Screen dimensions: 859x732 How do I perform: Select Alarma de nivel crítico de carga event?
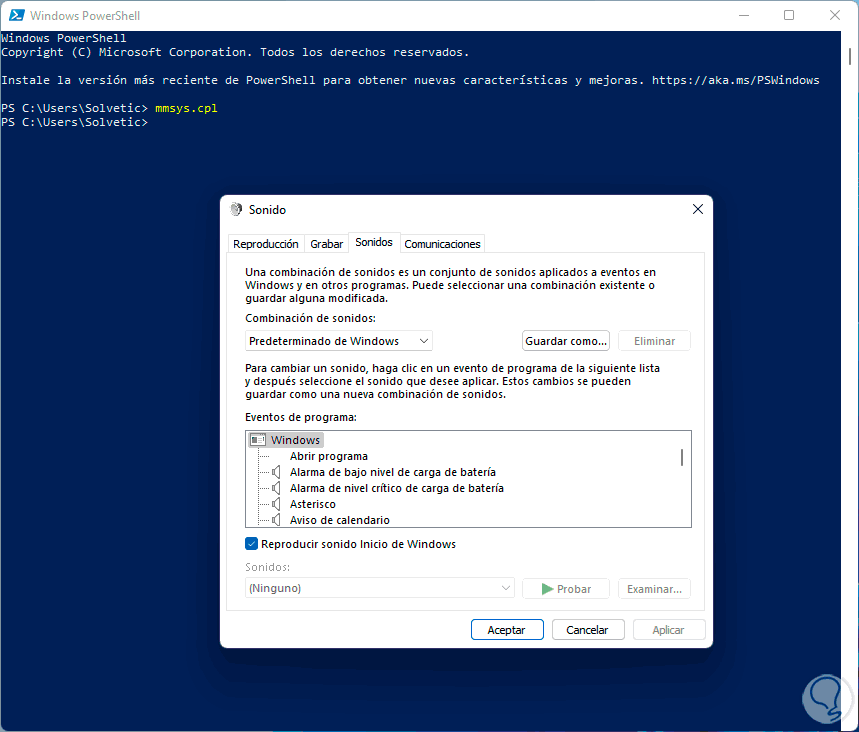[397, 488]
